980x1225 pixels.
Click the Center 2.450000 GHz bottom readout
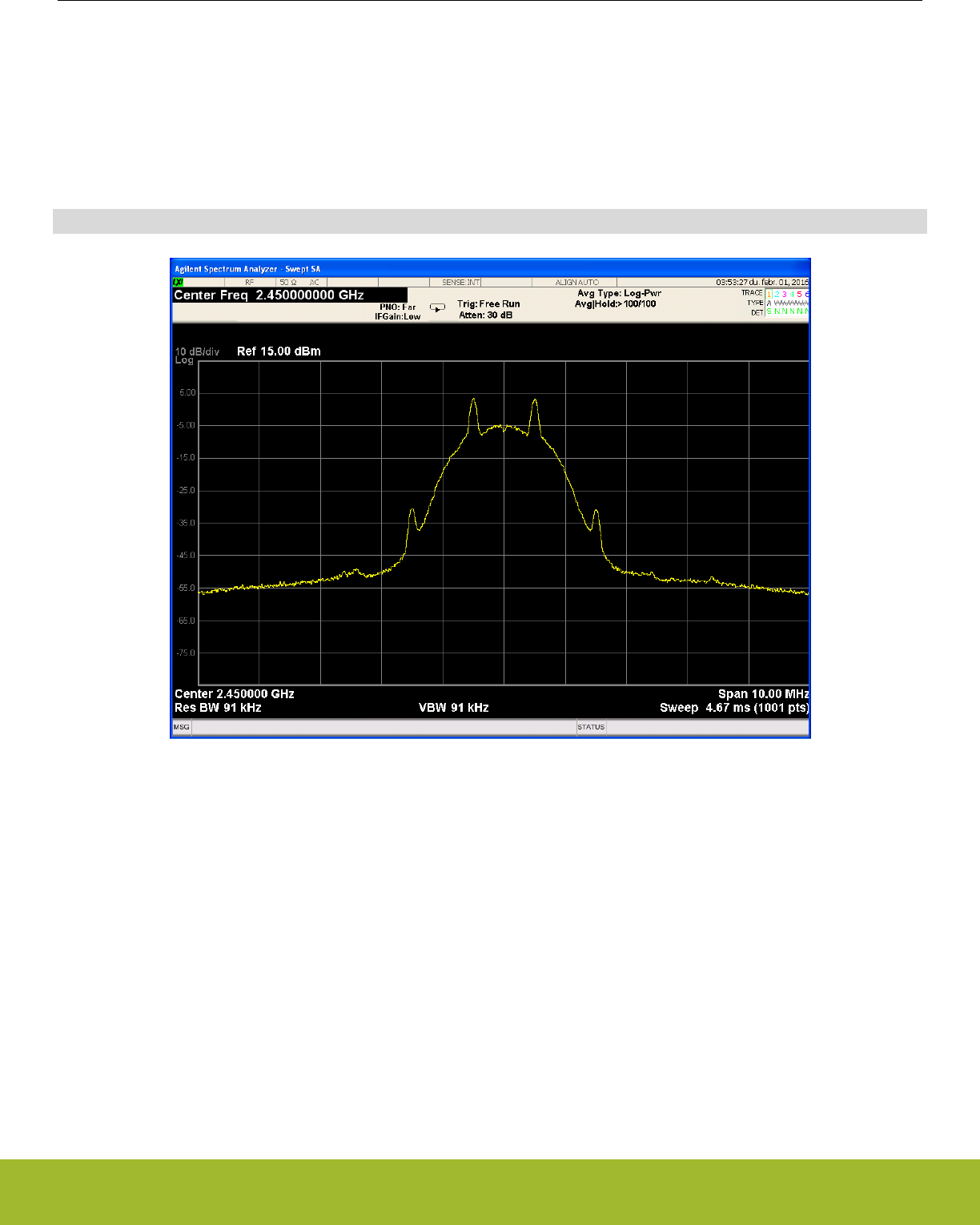(x=235, y=694)
